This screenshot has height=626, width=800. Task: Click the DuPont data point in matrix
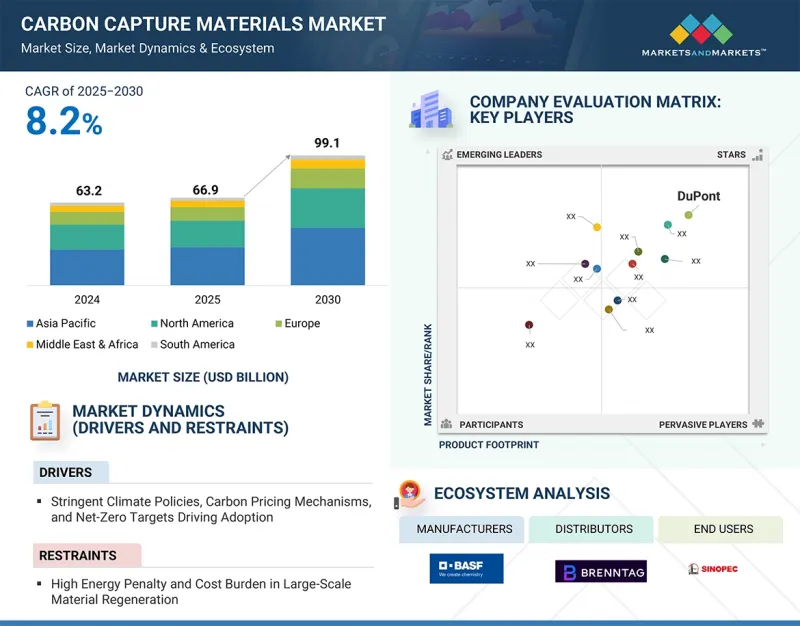coord(688,215)
